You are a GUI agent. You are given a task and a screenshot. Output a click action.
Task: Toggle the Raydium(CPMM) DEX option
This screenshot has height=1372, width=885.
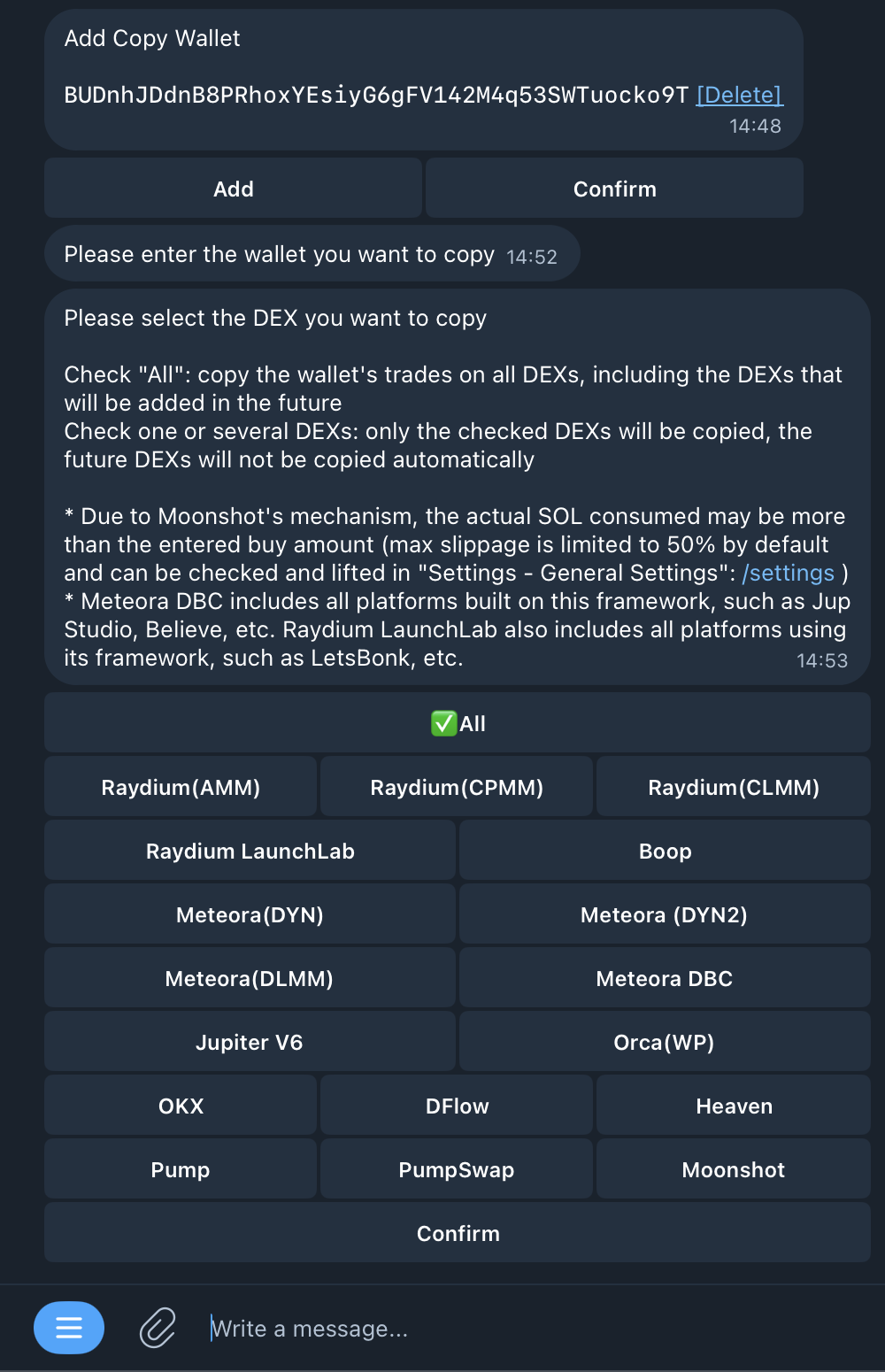click(x=457, y=787)
